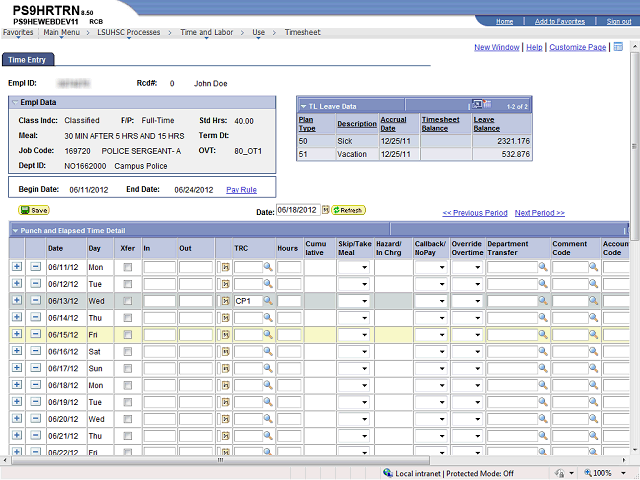Image resolution: width=640 pixels, height=480 pixels.
Task: Open Callback/NoPay dropdown for 06/13/12
Action: coord(430,301)
